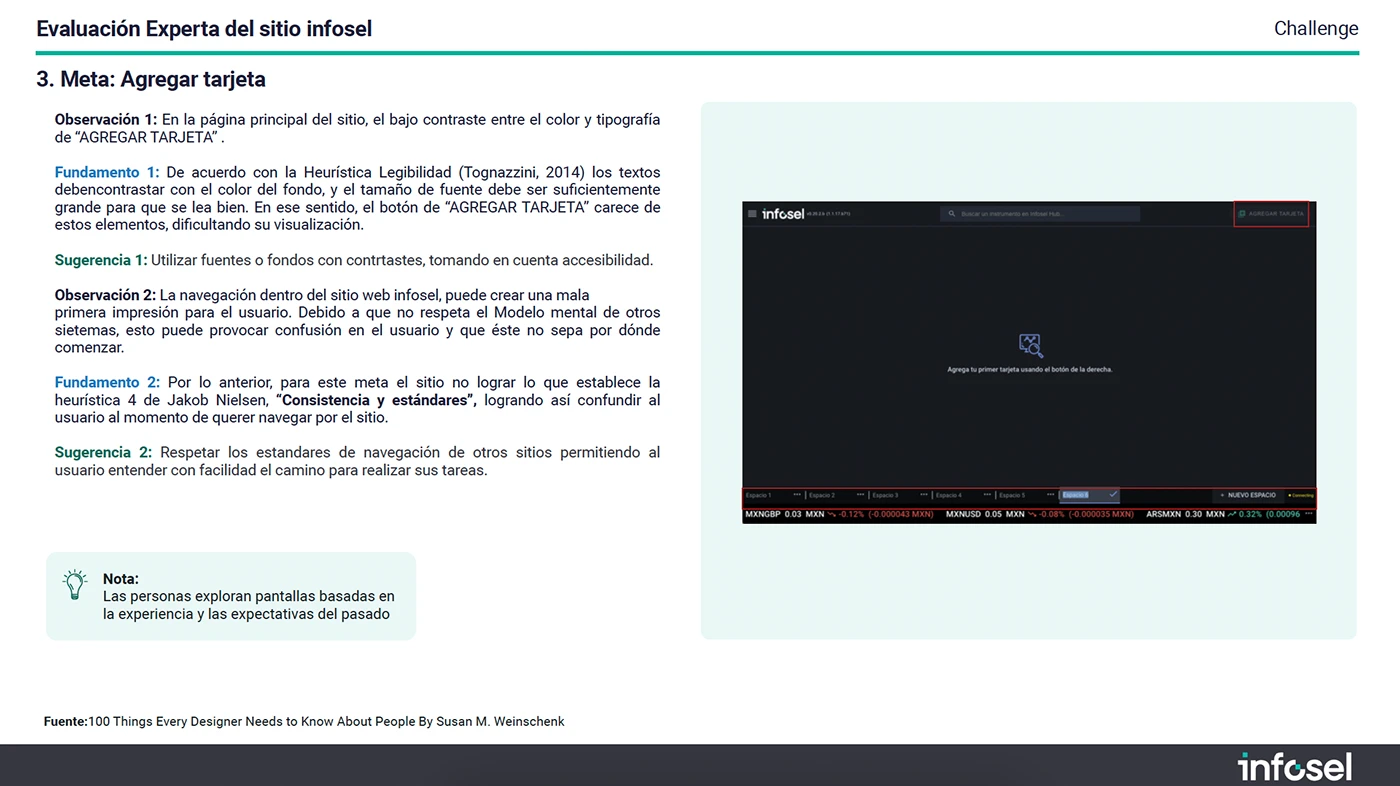Click the app version number beside the infosel logo

point(829,214)
